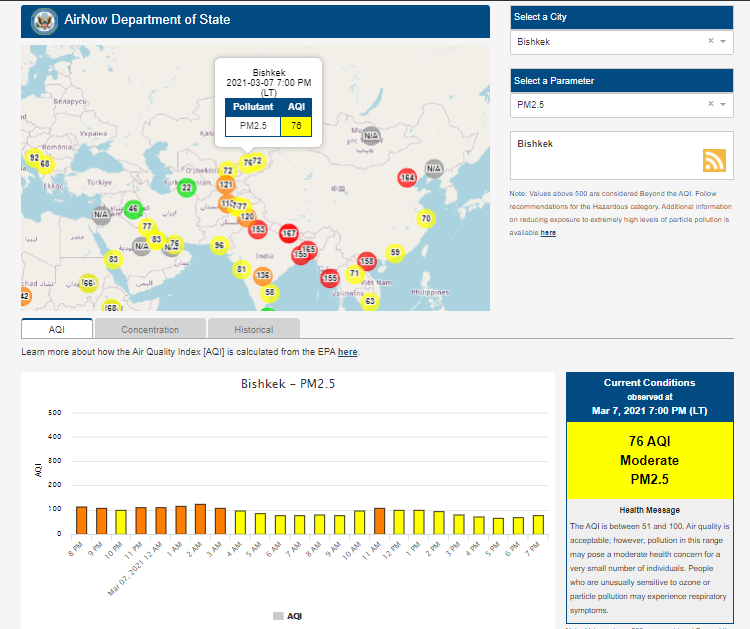Expand the Select a Parameter dropdown arrow
This screenshot has width=750, height=629.
(x=723, y=104)
